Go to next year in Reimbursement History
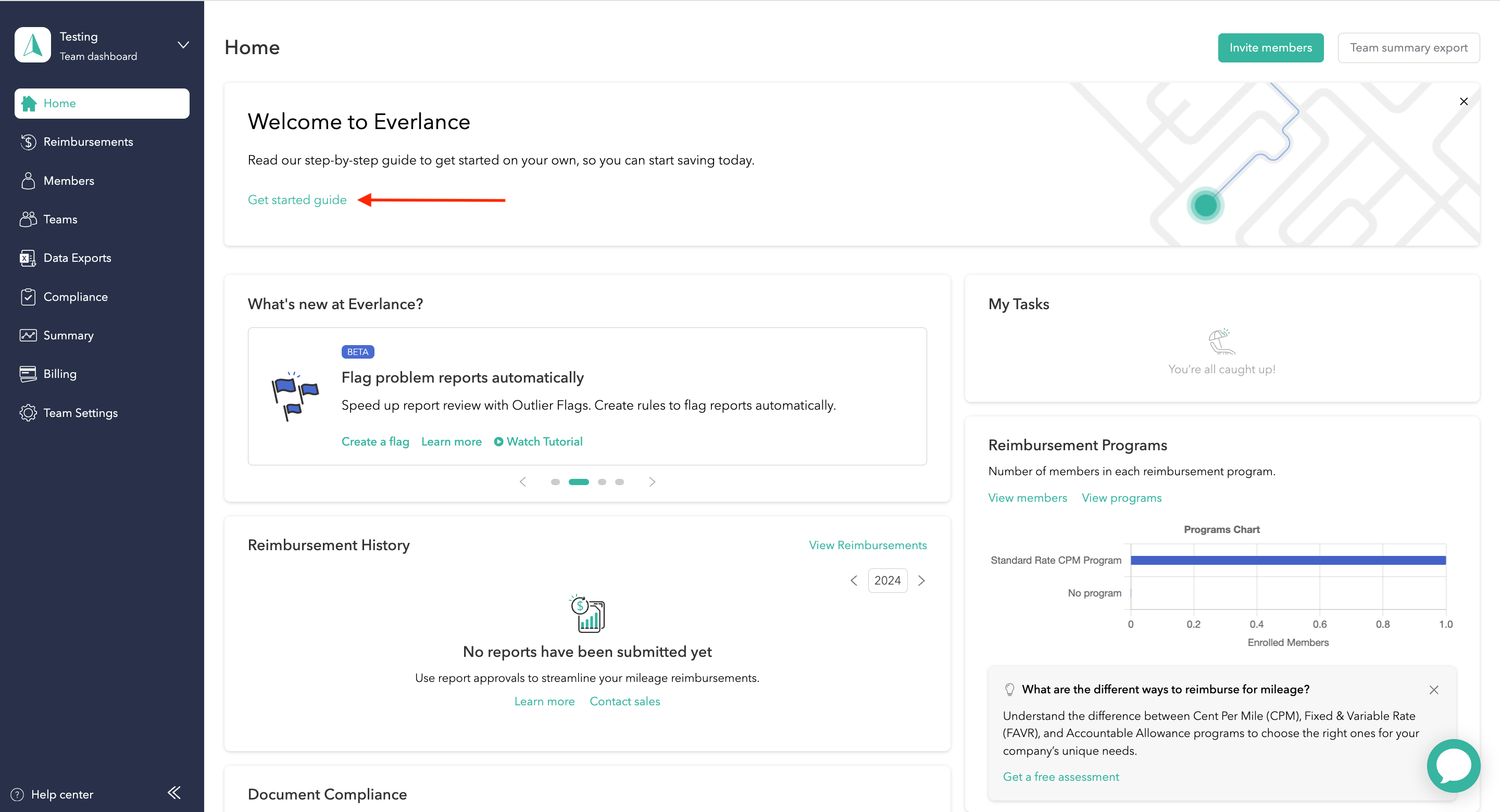Screen dimensions: 1500x812 point(921,580)
